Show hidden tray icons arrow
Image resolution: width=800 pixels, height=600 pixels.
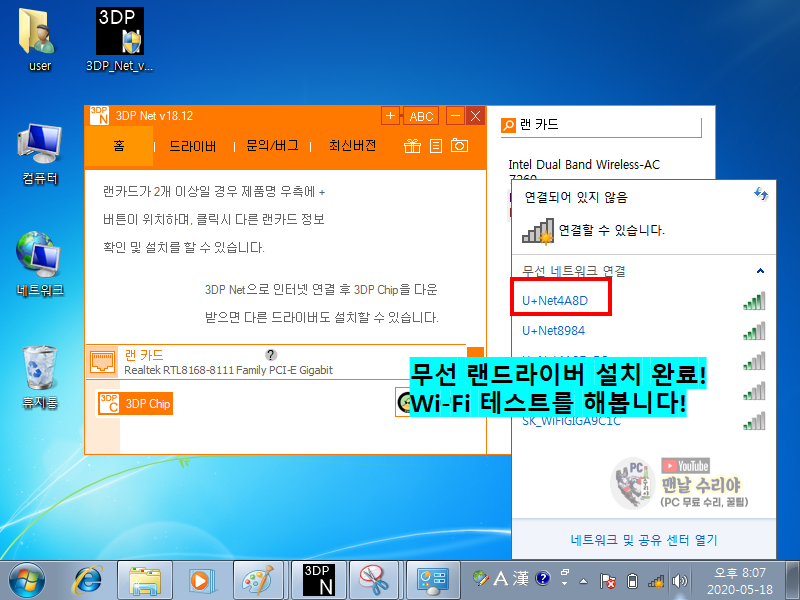click(584, 581)
